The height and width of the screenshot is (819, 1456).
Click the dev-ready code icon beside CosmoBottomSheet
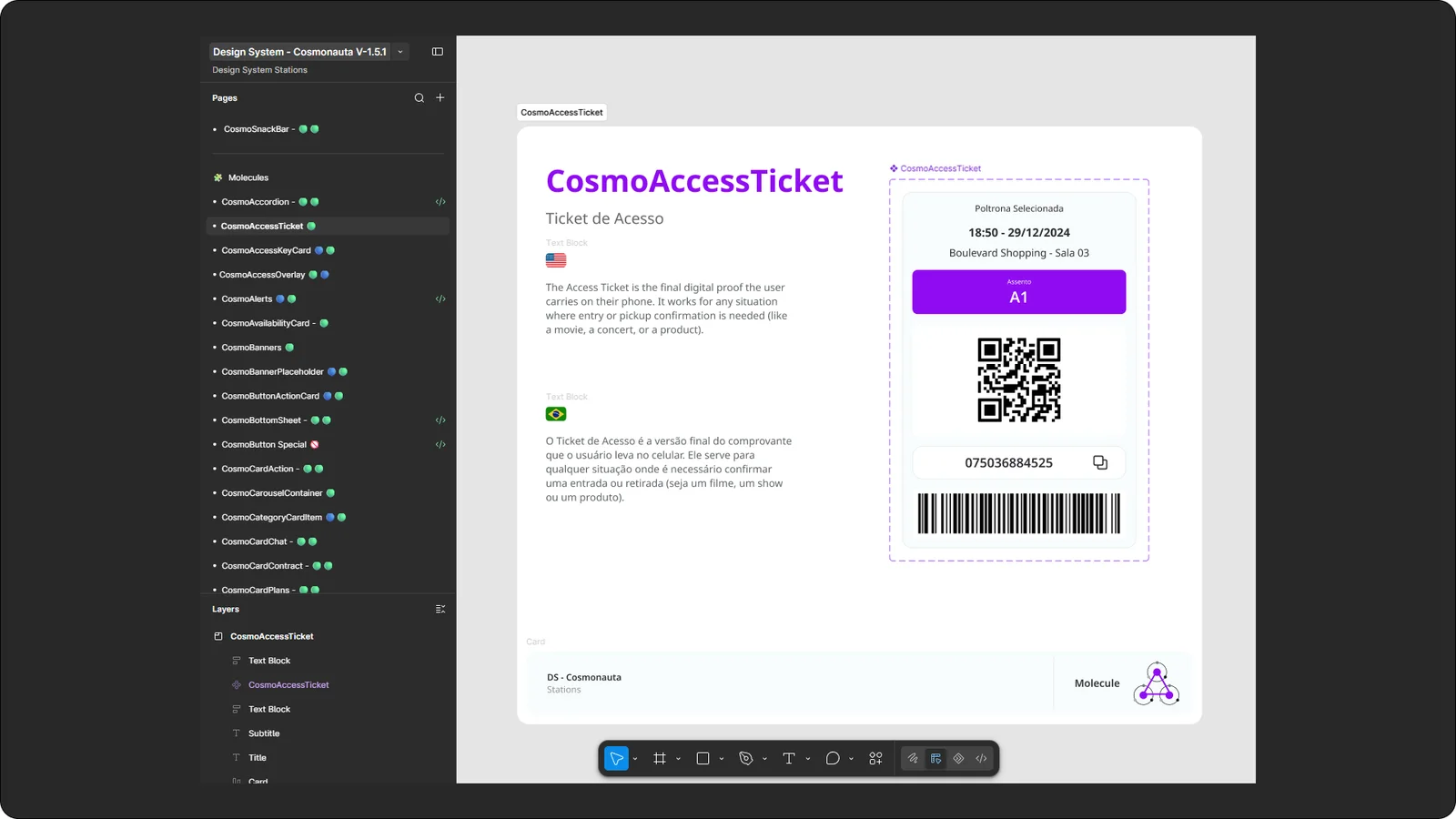click(x=440, y=420)
